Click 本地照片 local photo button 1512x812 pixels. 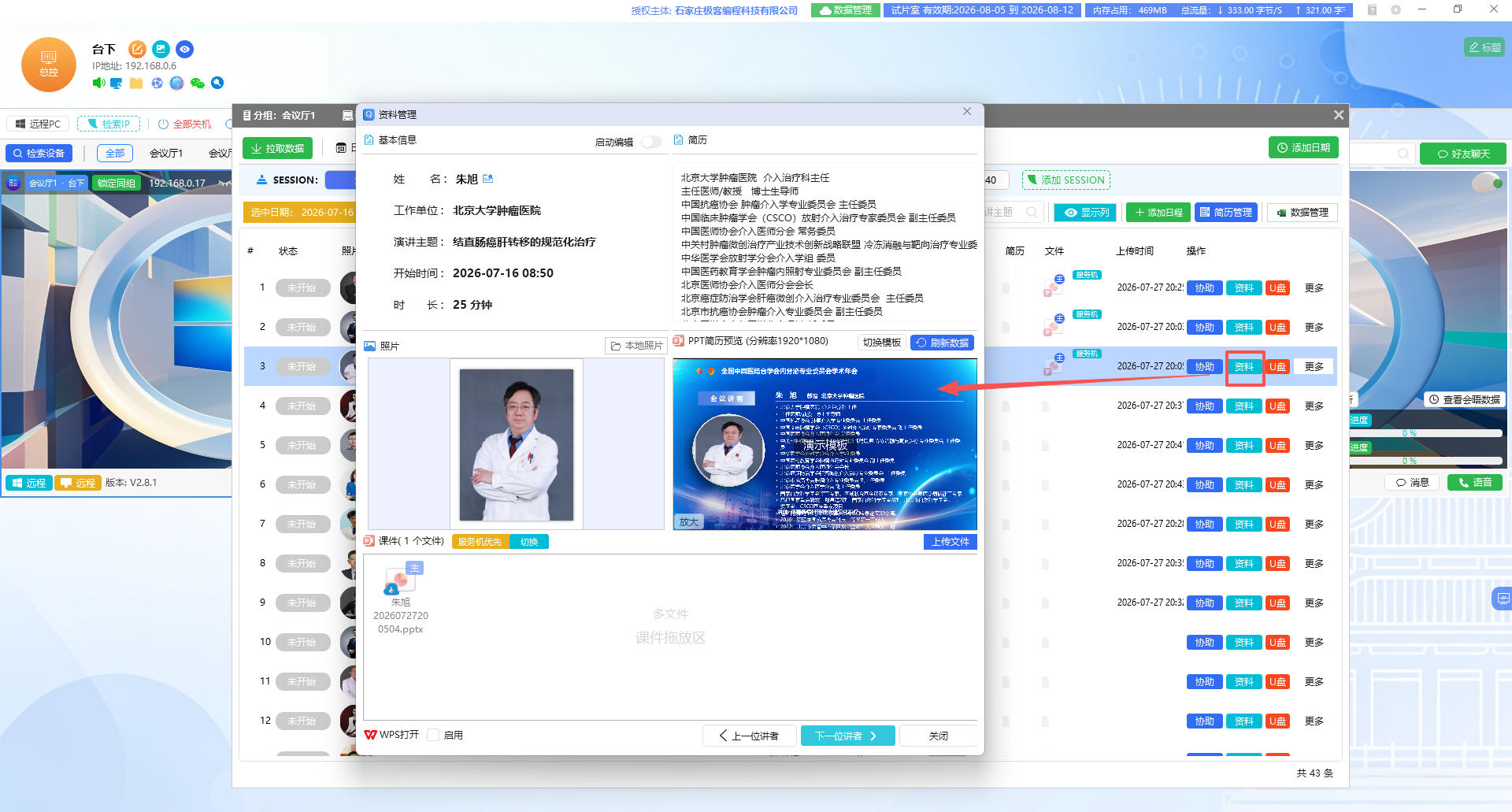(x=636, y=346)
